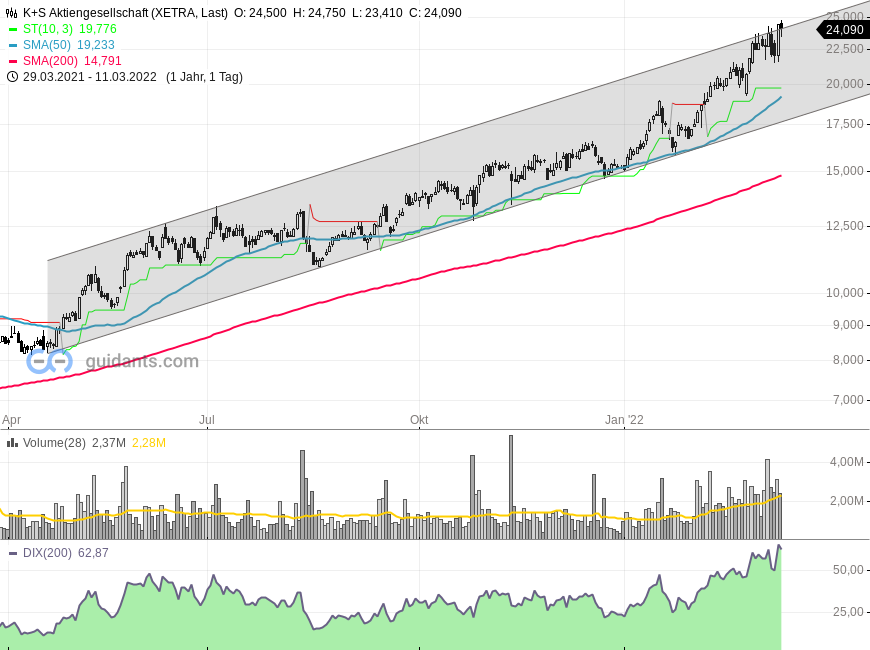Click the Jan '22 label on time axis

624,420
